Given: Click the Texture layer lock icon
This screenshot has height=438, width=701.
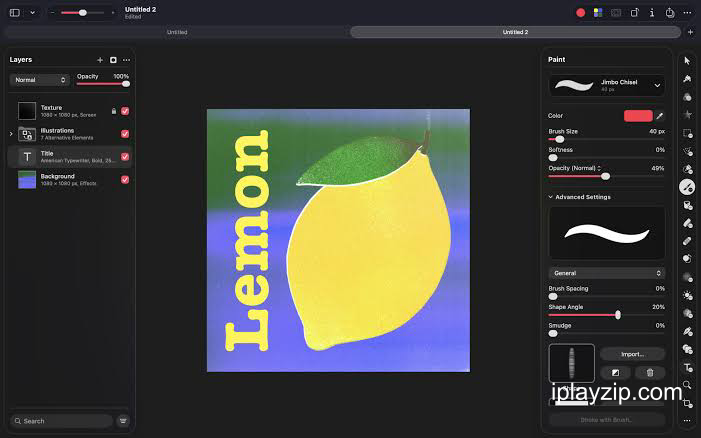Looking at the screenshot, I should pos(114,111).
